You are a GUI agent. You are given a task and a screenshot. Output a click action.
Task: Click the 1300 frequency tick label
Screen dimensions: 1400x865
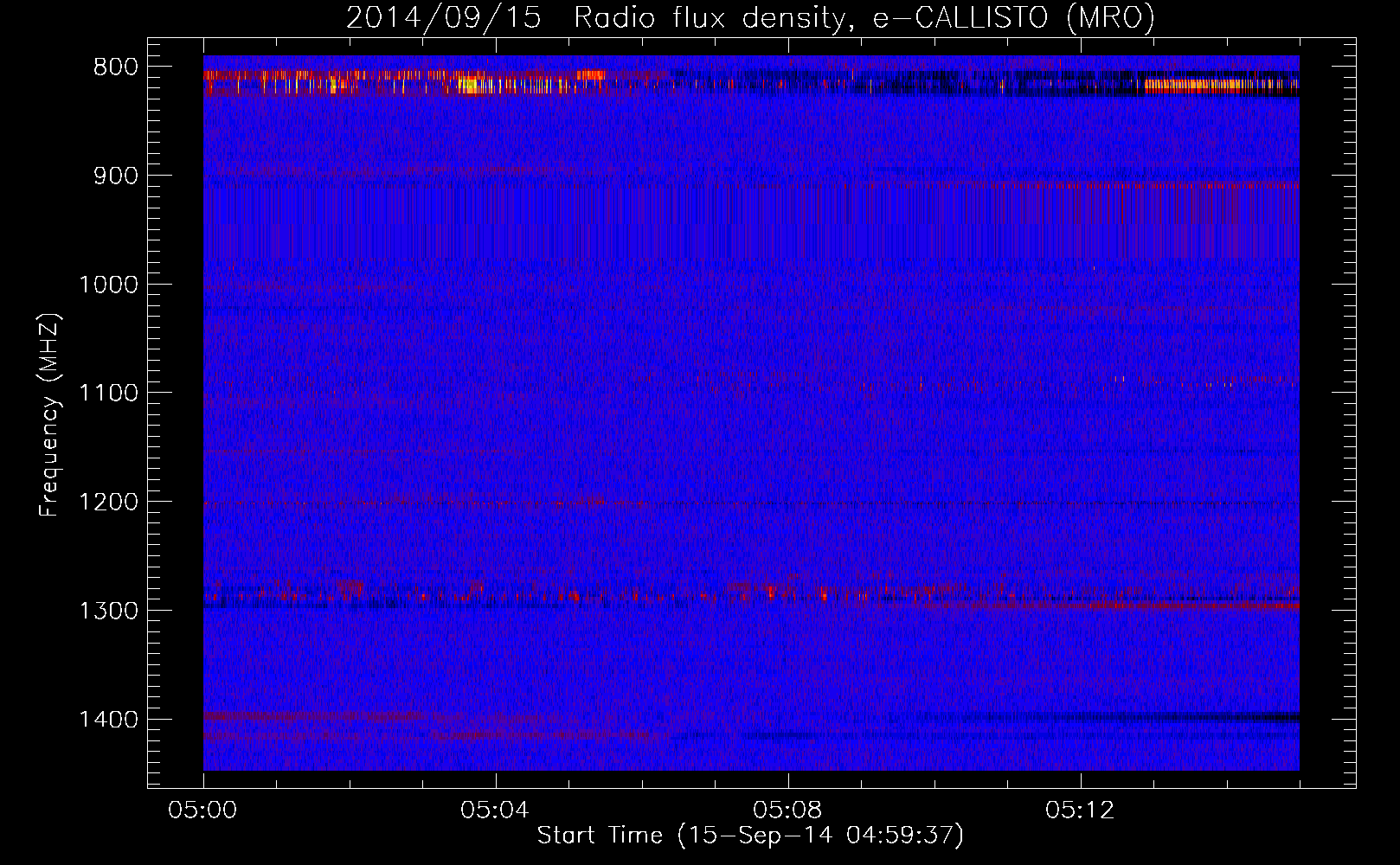click(x=108, y=611)
